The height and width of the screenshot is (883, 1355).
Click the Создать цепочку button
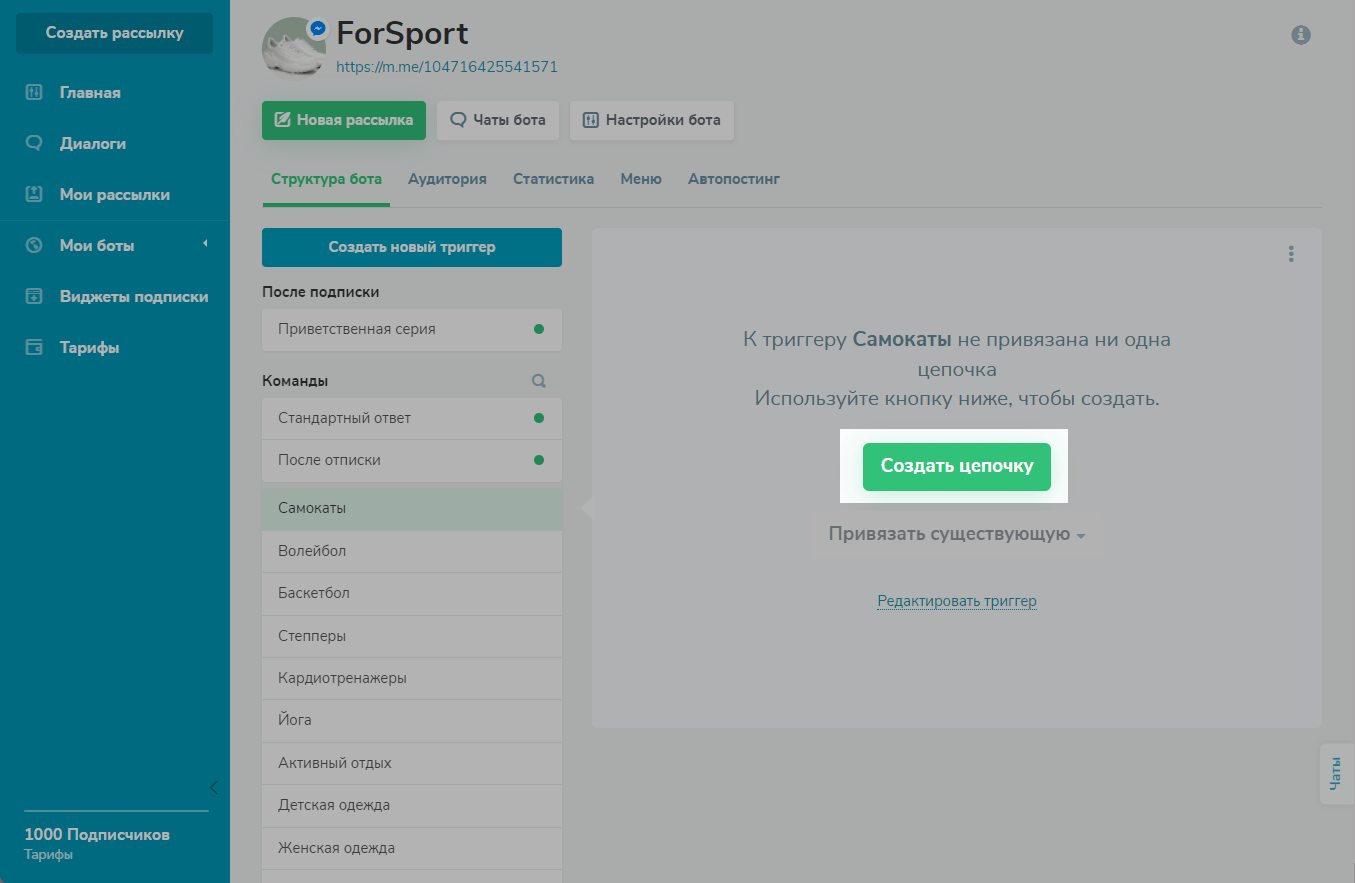coord(956,467)
